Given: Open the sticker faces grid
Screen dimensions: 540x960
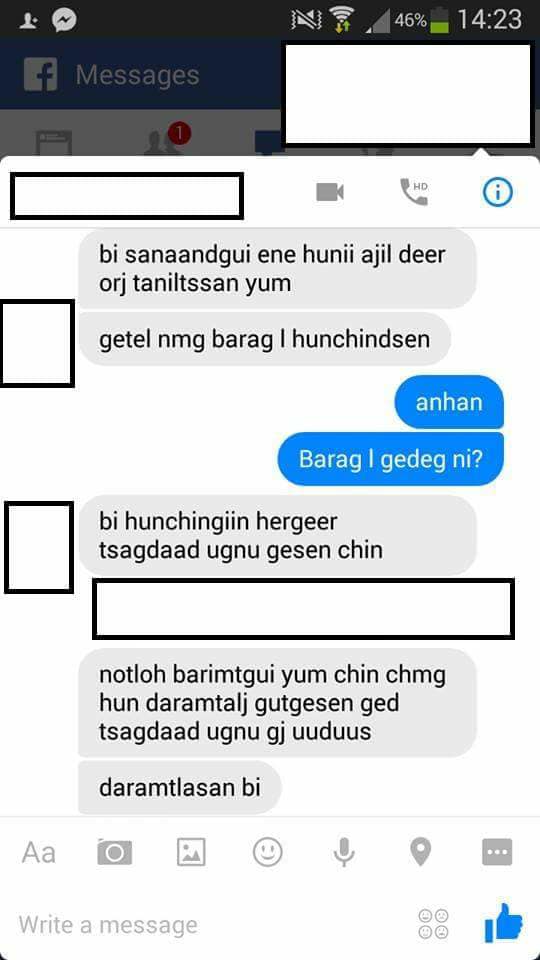Looking at the screenshot, I should (433, 924).
